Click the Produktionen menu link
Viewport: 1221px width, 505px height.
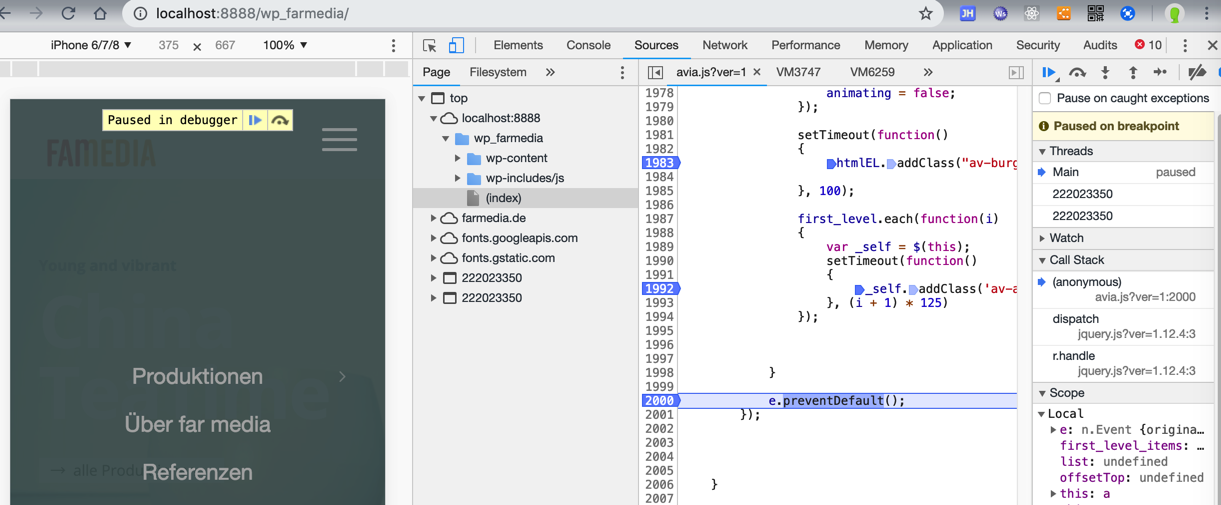[x=197, y=376]
